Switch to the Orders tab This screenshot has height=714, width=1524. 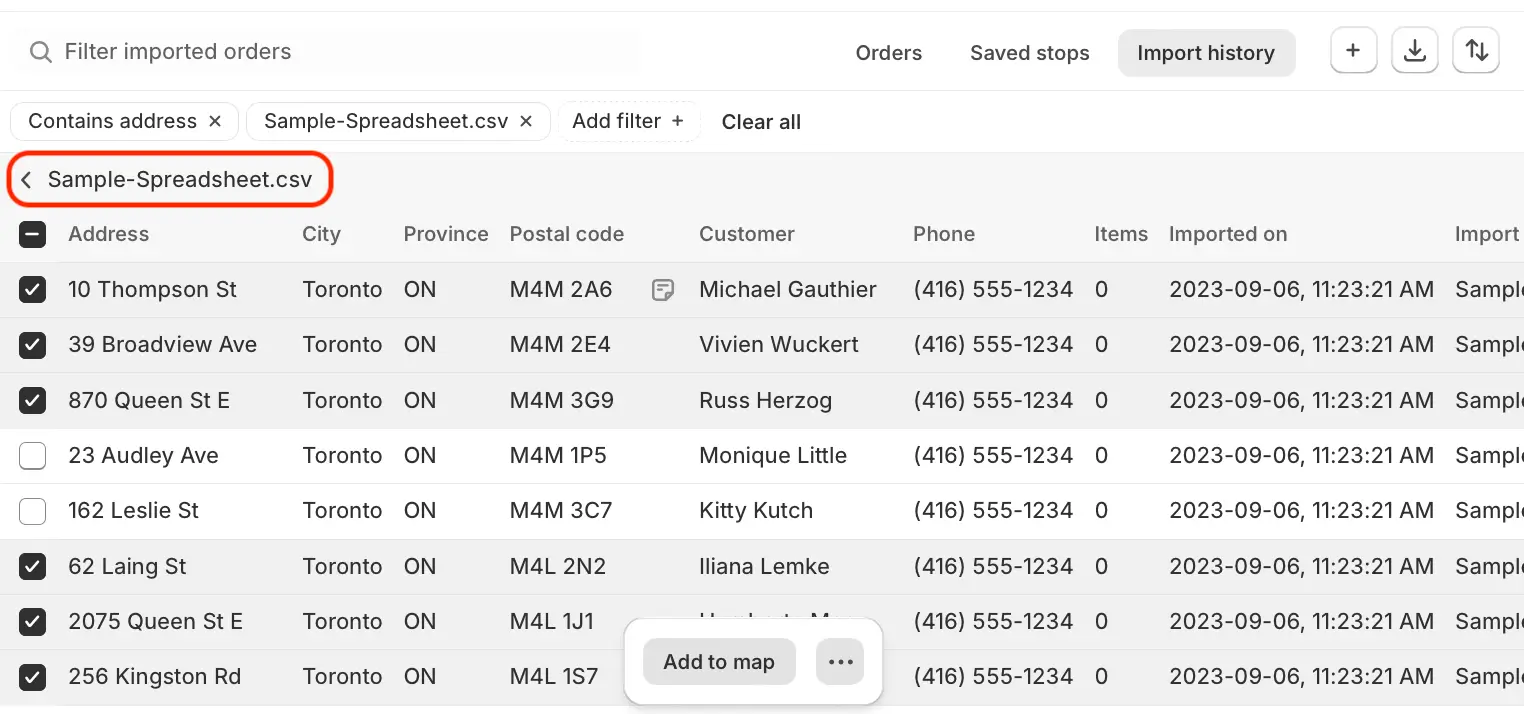(x=889, y=53)
